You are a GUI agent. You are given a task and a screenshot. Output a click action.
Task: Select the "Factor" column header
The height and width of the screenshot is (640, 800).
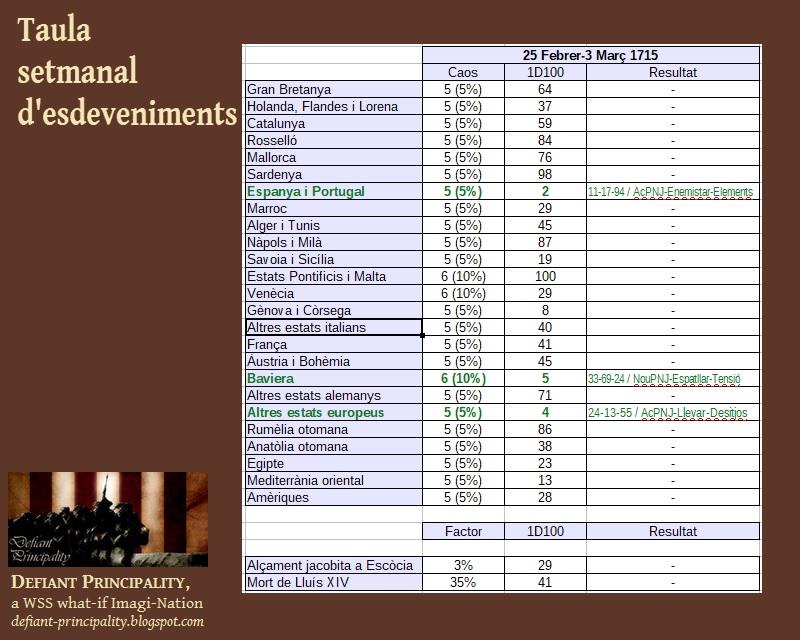point(463,531)
